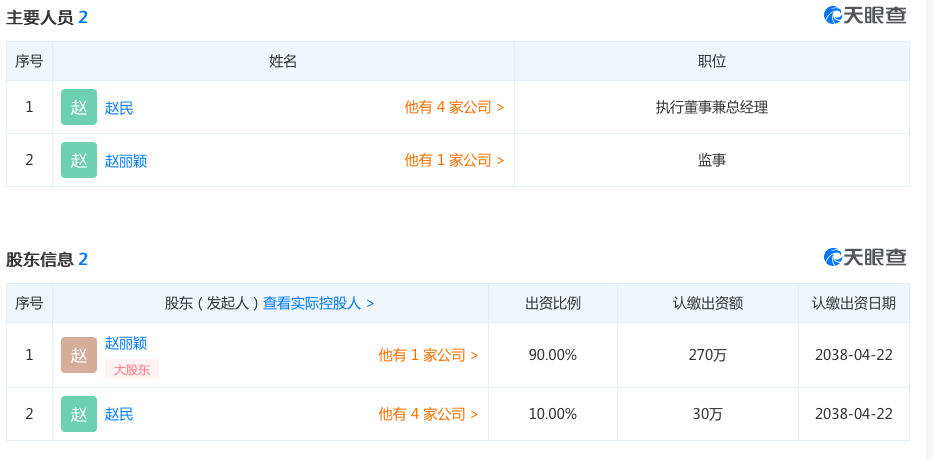The image size is (933, 460).
Task: Expand 他有 4 家公司 in 主要人员 table
Action: coord(453,107)
